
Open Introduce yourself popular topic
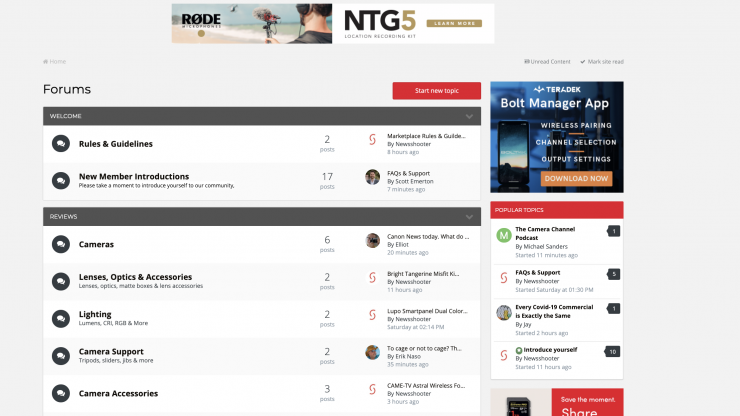[549, 350]
